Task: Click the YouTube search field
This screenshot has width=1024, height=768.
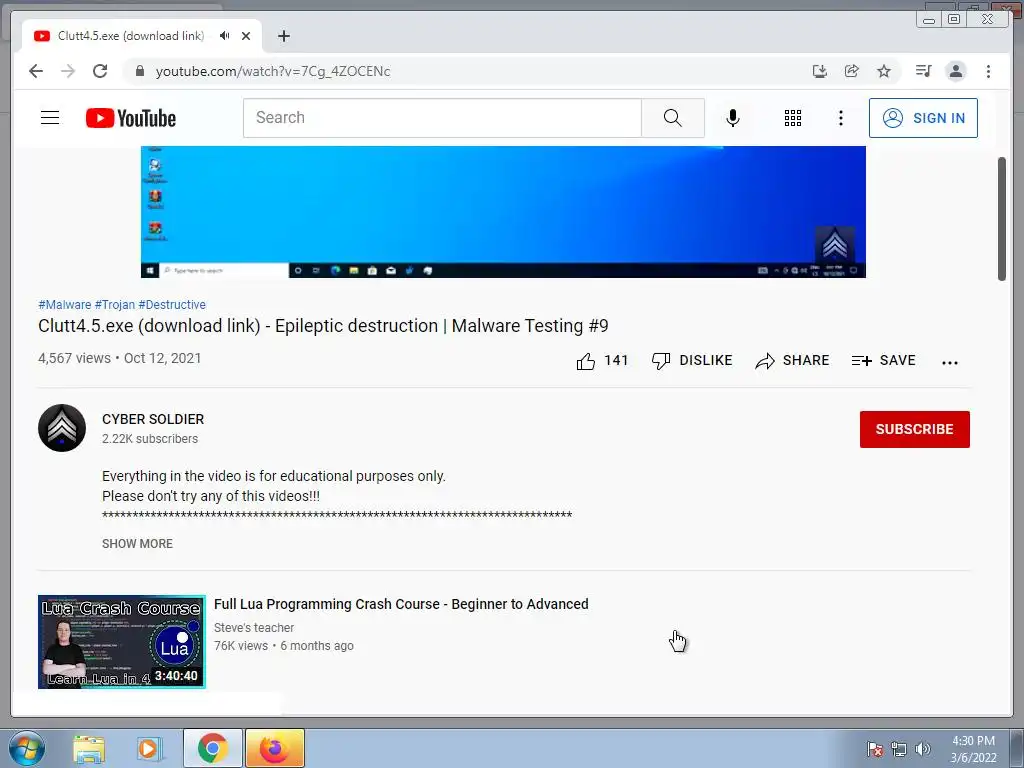Action: coord(442,118)
